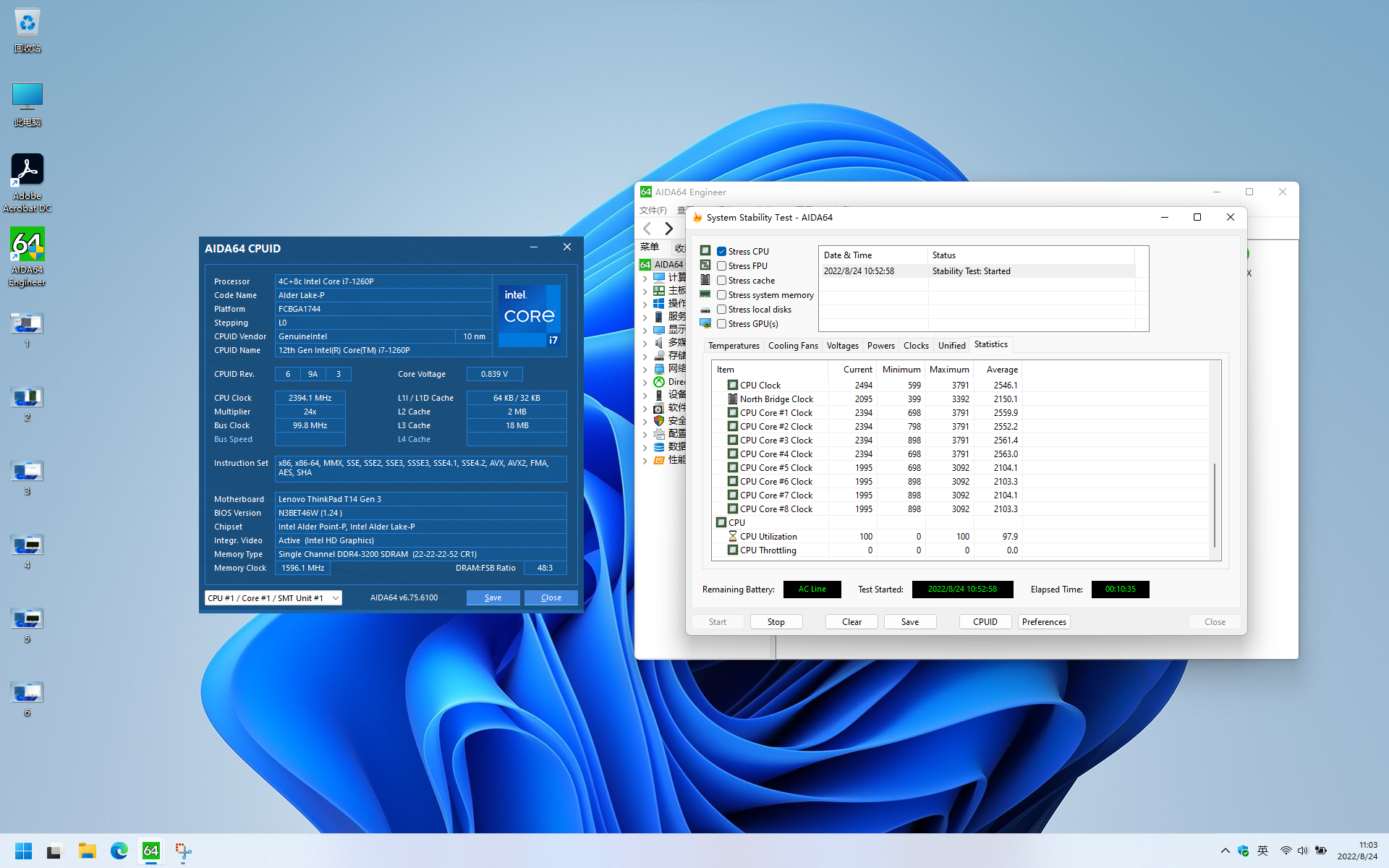Screen dimensions: 1389x868
Task: Open volume speaker tray icon
Action: (x=1303, y=851)
